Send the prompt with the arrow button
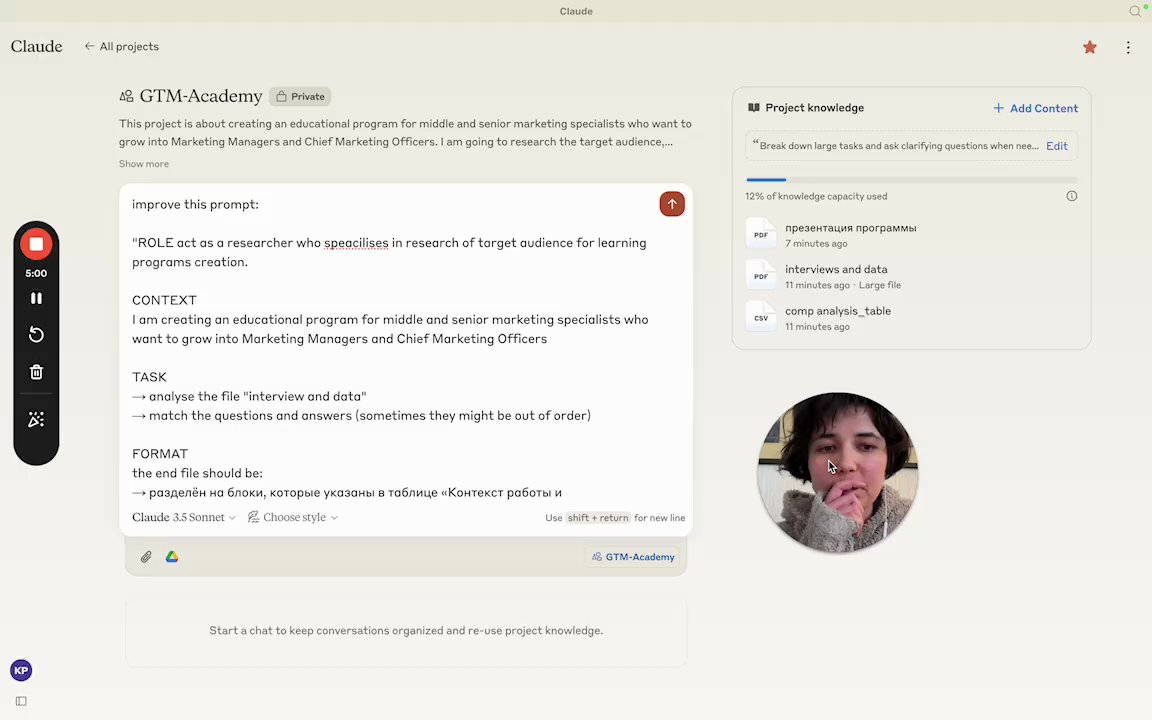The height and width of the screenshot is (720, 1152). point(672,204)
